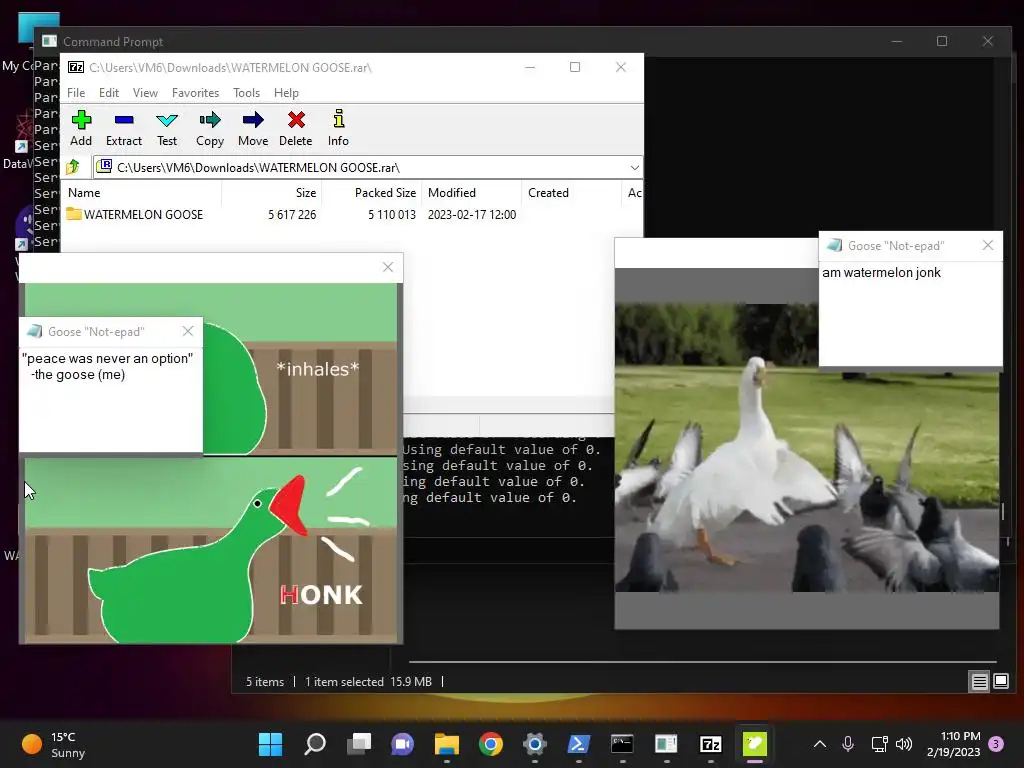Open File Explorer from the taskbar
The width and height of the screenshot is (1024, 768).
coord(447,744)
